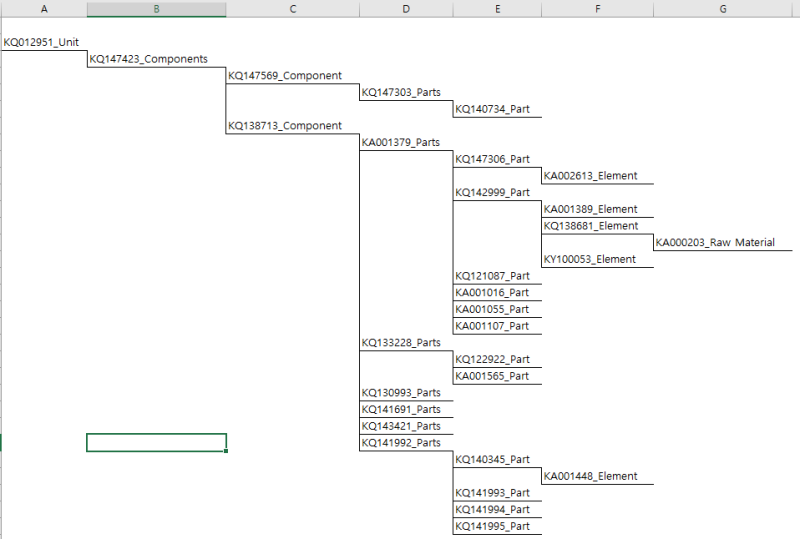Select cell KQ140734_Part
Viewport: 800px width, 539px height.
(x=497, y=109)
